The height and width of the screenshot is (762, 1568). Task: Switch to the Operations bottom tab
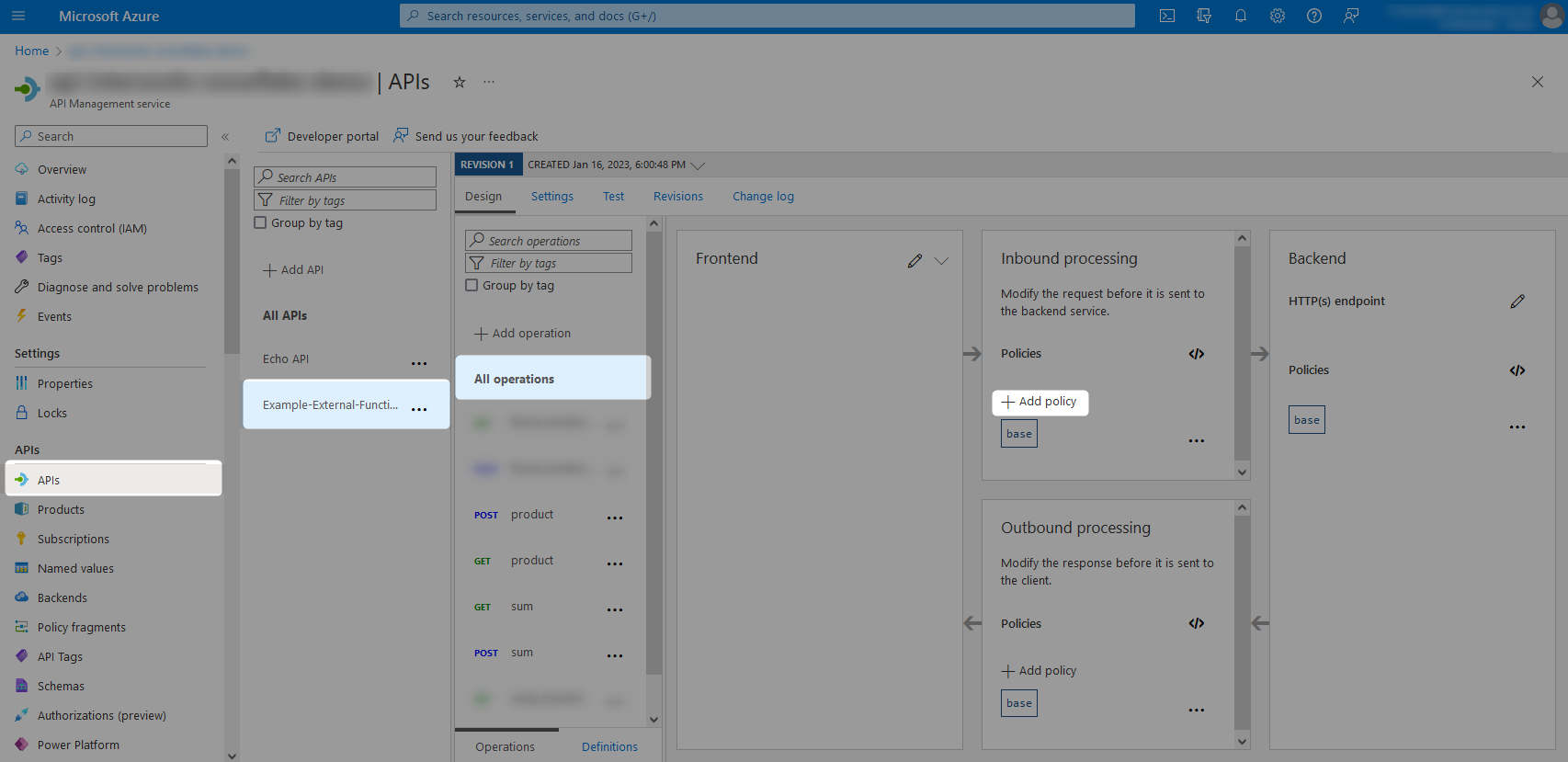(505, 746)
